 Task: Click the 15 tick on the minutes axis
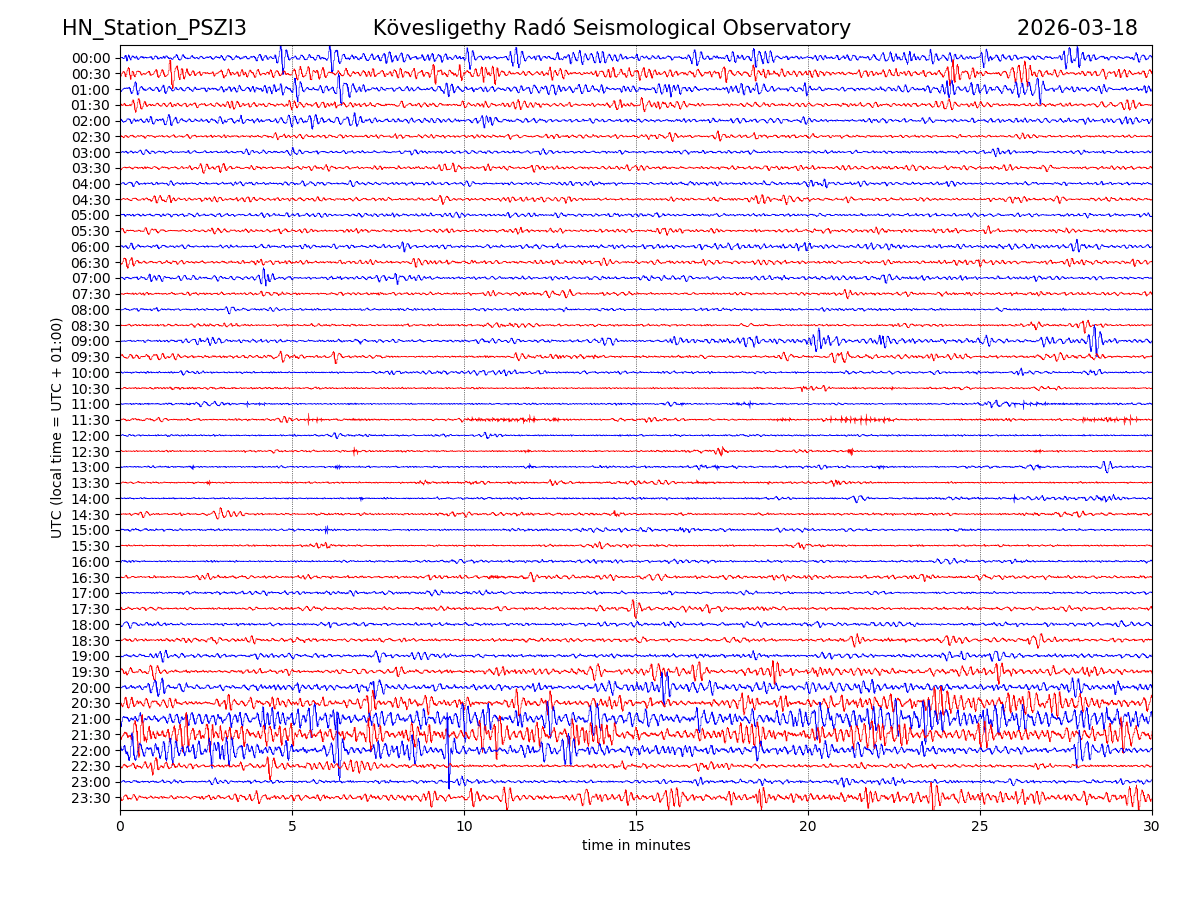pos(636,827)
